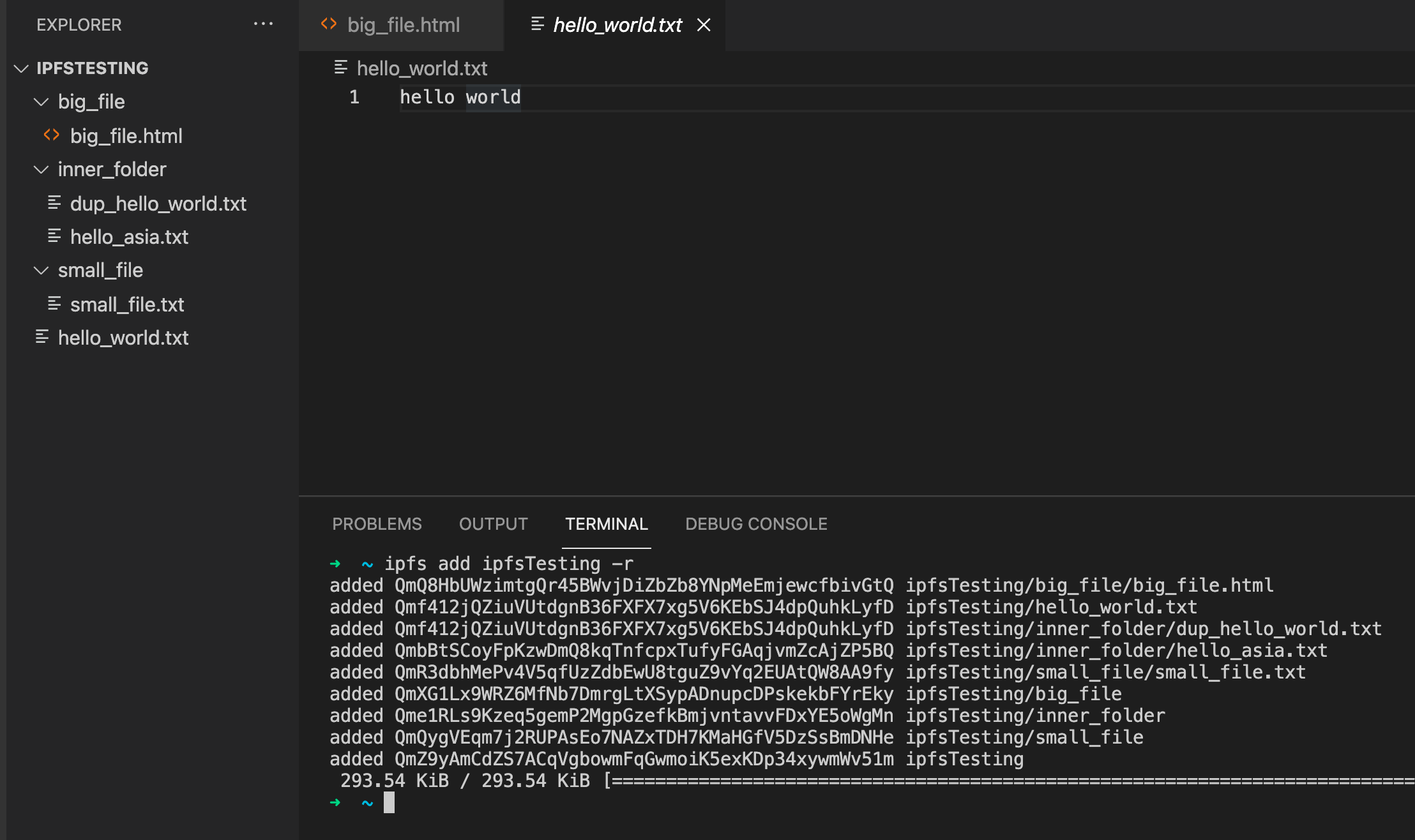Collapse the big_file folder
The image size is (1415, 840).
coord(42,101)
